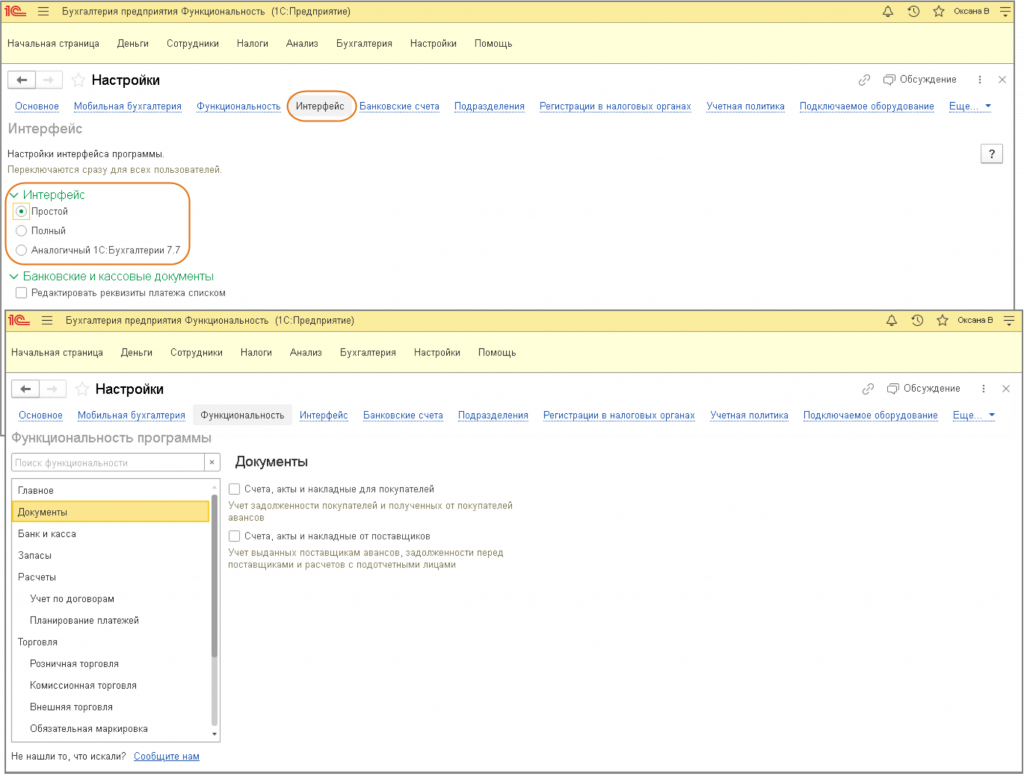This screenshot has width=1024, height=776.
Task: Collapse Банковские и кассовые документы section
Action: tap(14, 276)
